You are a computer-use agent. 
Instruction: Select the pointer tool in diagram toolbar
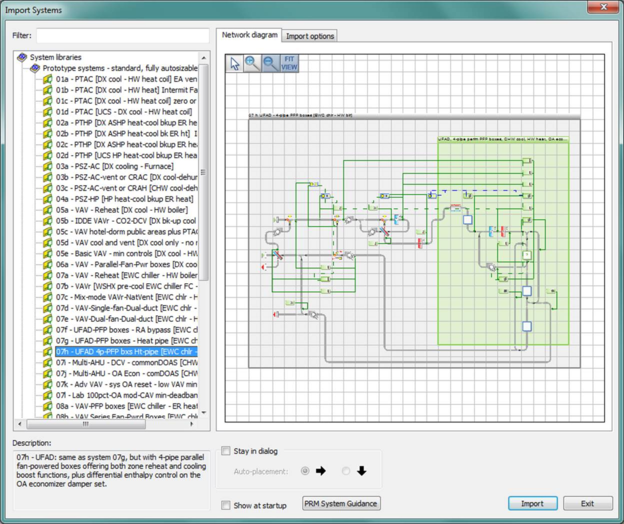236,63
